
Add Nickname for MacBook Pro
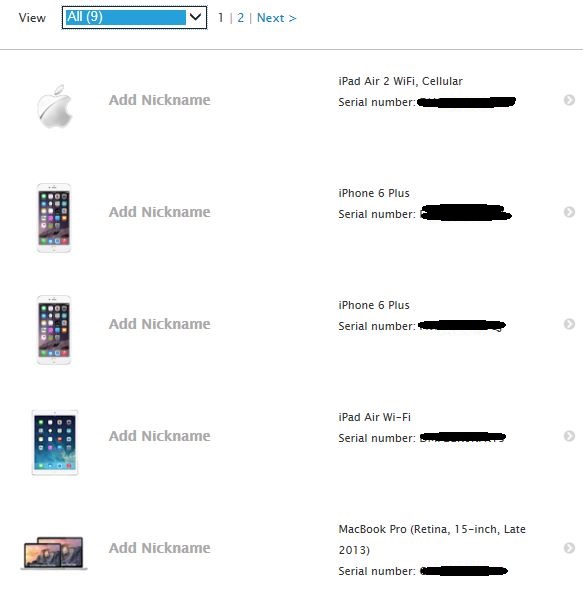pyautogui.click(x=159, y=548)
